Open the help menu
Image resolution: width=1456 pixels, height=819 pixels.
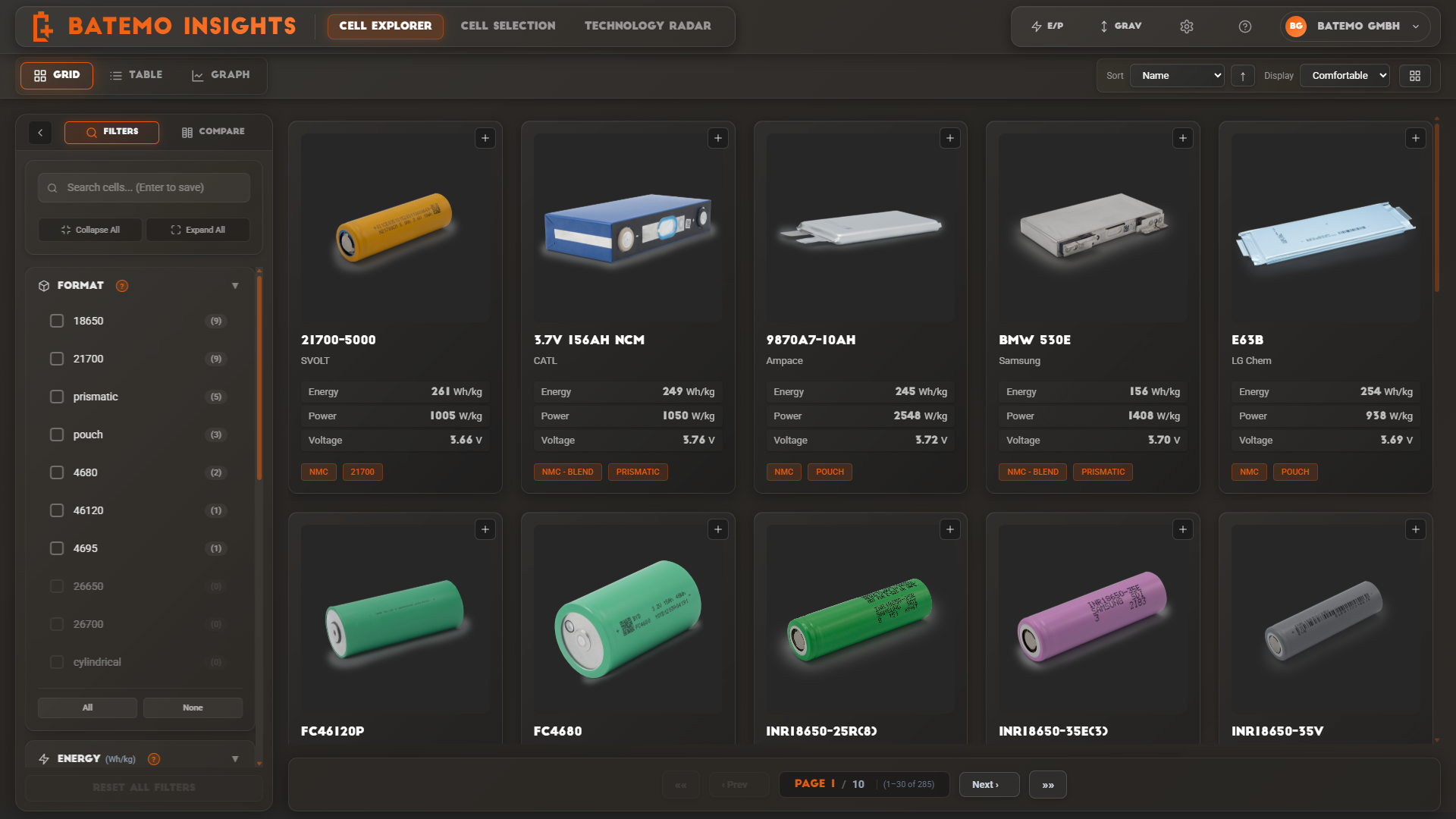coord(1244,26)
